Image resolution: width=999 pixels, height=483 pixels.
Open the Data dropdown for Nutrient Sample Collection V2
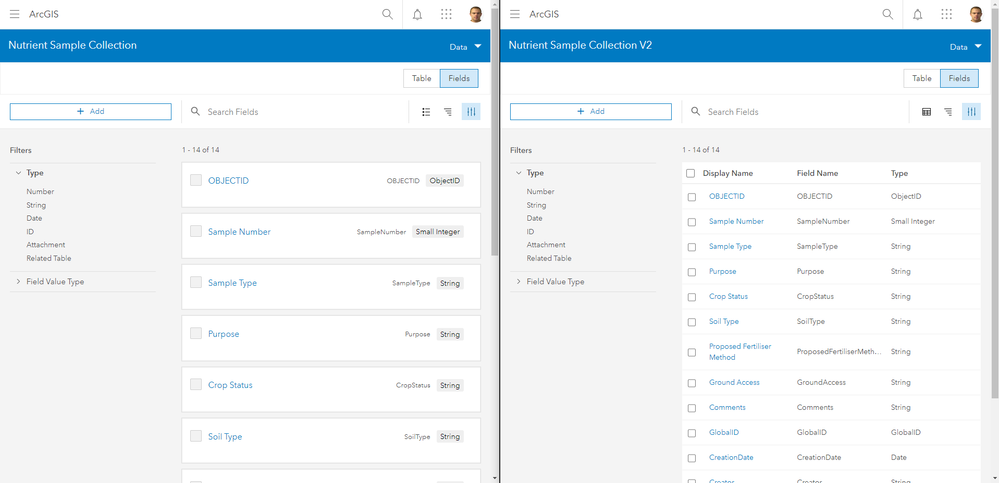point(964,47)
